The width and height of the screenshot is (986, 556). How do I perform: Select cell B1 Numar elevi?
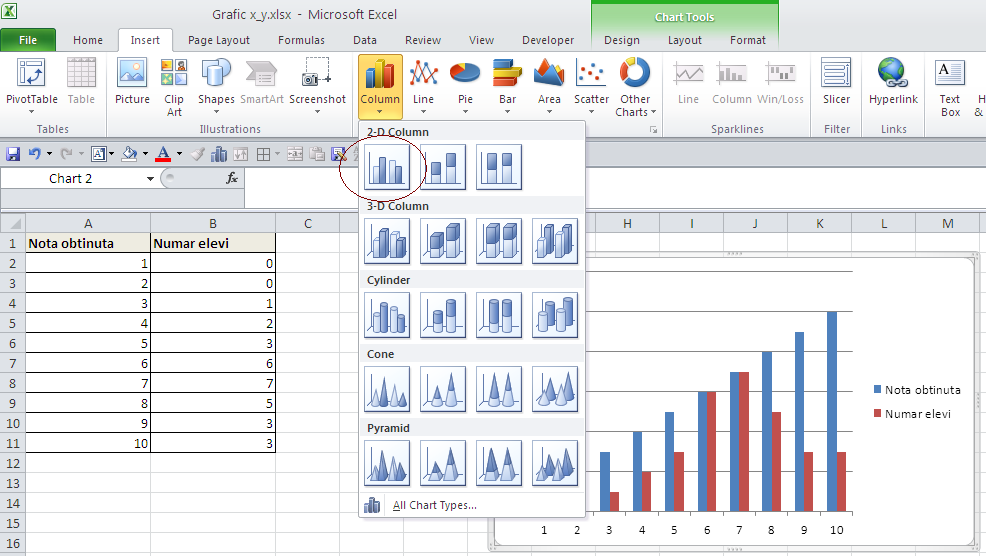213,243
